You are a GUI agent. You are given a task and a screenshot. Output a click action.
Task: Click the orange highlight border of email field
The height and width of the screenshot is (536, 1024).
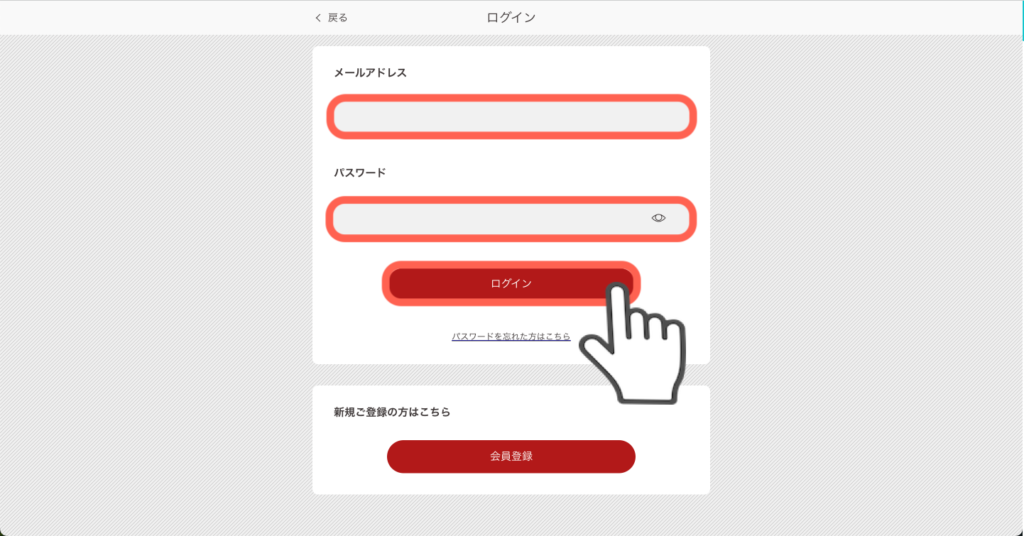coord(511,99)
